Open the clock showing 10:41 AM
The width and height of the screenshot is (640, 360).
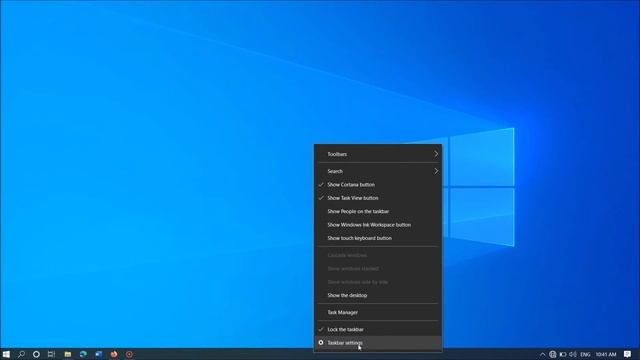click(606, 354)
